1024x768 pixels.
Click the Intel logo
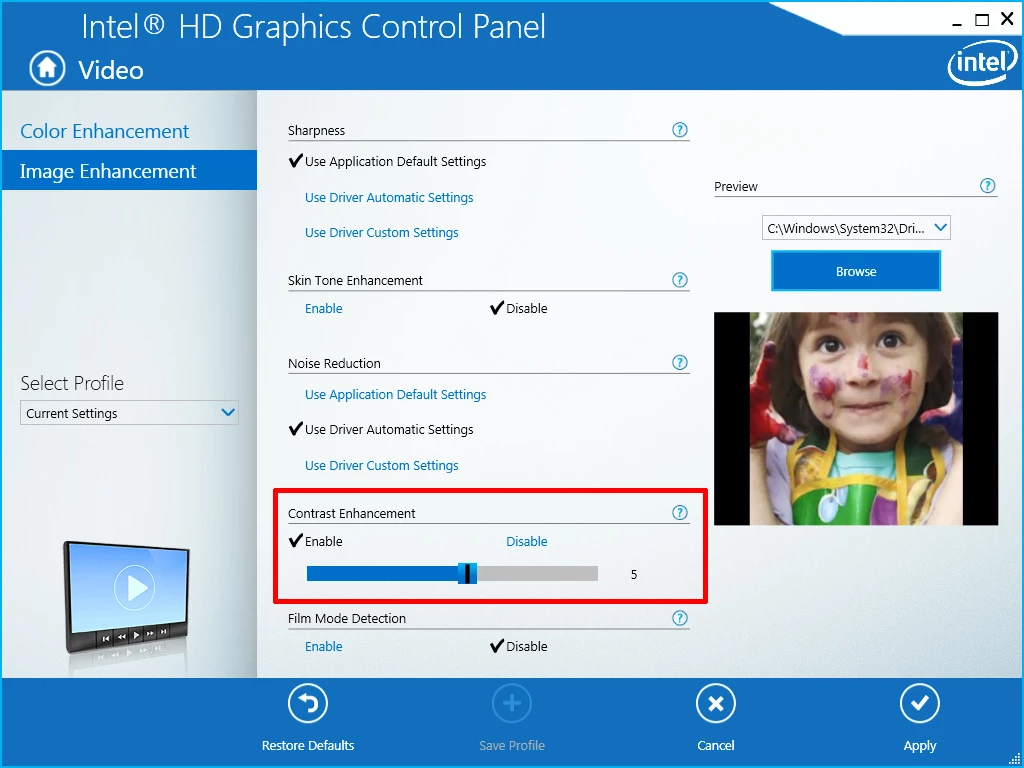click(982, 65)
